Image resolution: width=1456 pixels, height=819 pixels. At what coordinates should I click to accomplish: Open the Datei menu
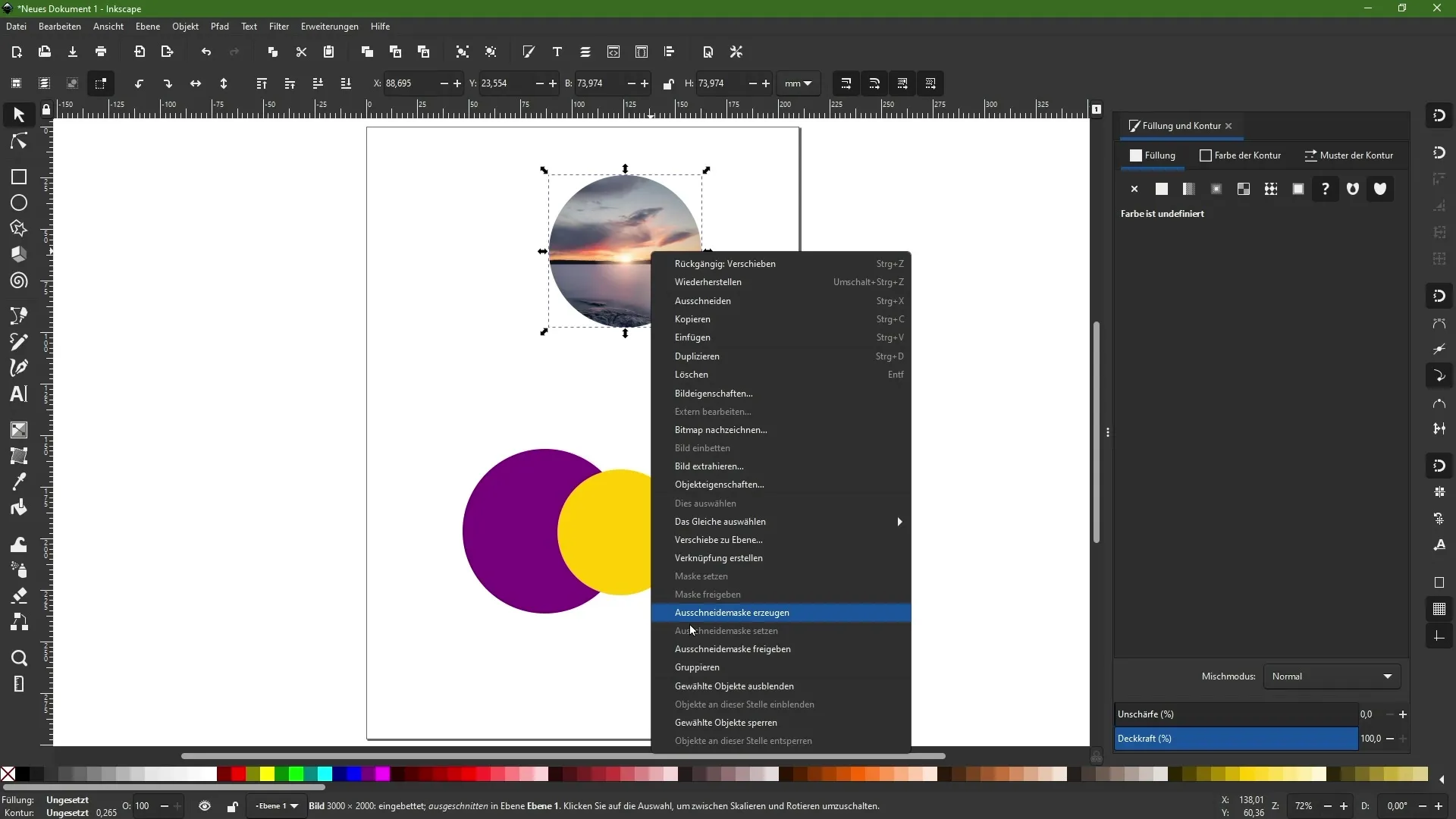click(x=16, y=27)
